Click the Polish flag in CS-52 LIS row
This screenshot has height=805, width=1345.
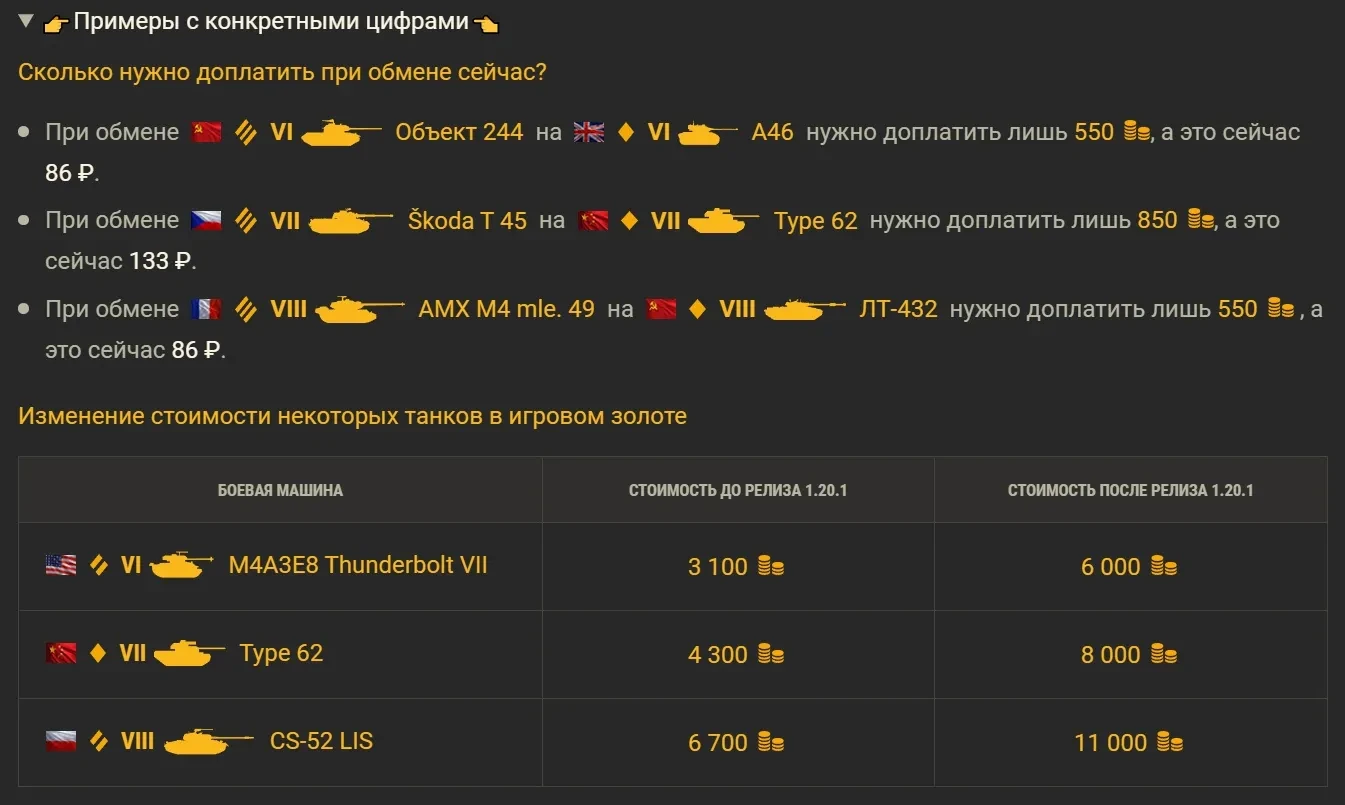pos(61,742)
